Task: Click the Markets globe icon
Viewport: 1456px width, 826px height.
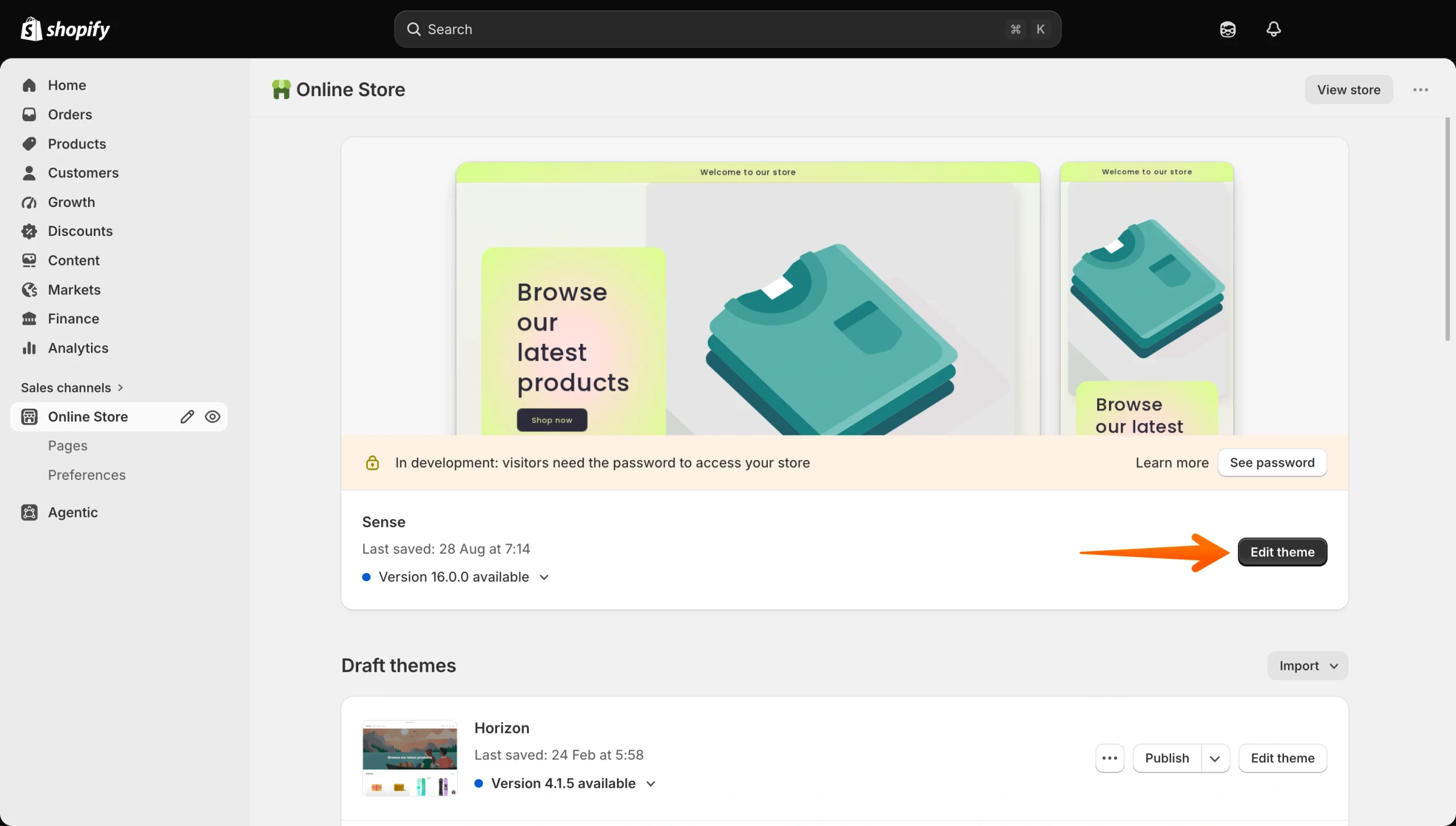Action: tap(29, 290)
